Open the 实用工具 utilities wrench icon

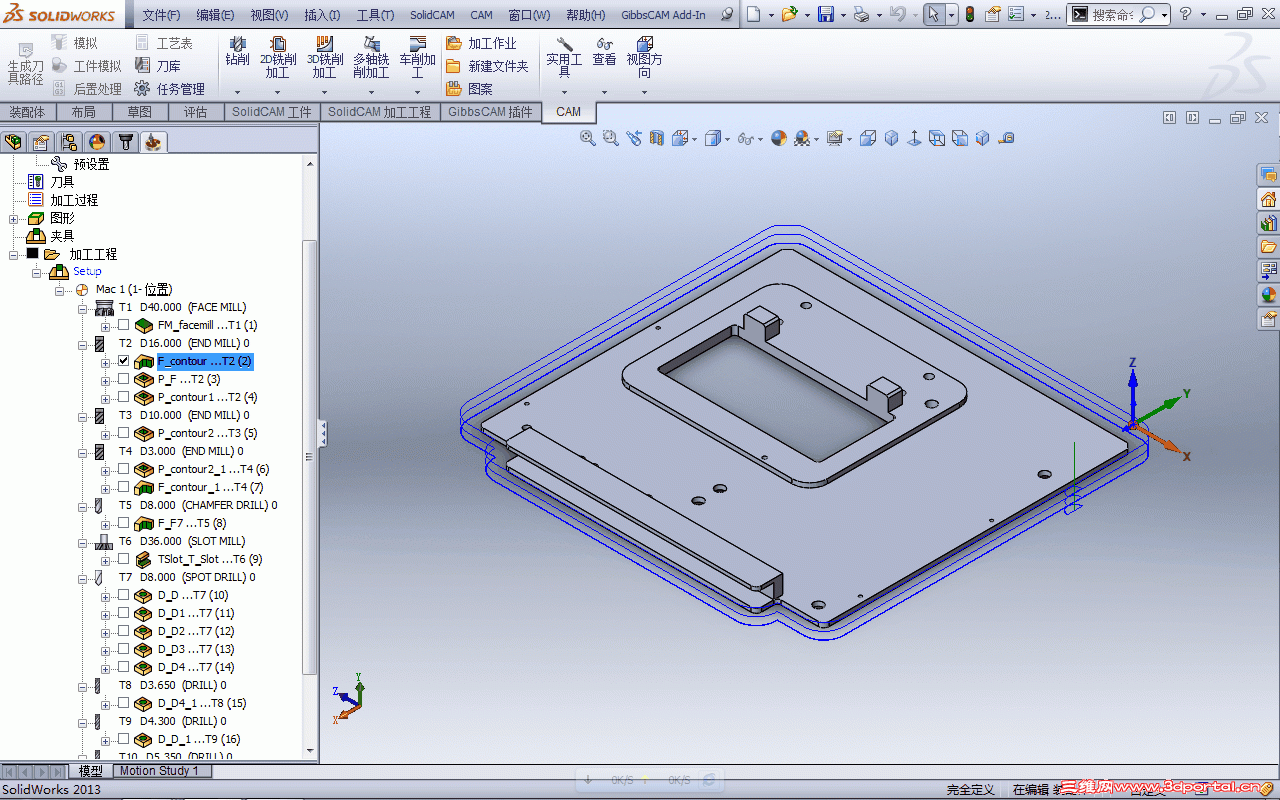tap(564, 44)
